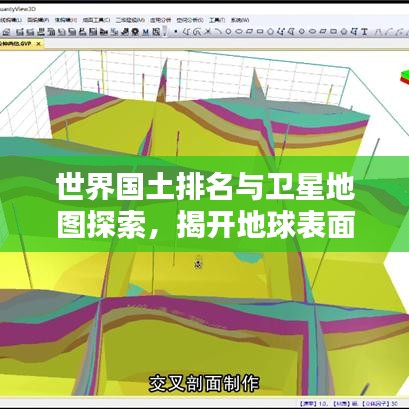Select the second polyline tool before the T icon
The image size is (409, 409).
coord(354,32)
